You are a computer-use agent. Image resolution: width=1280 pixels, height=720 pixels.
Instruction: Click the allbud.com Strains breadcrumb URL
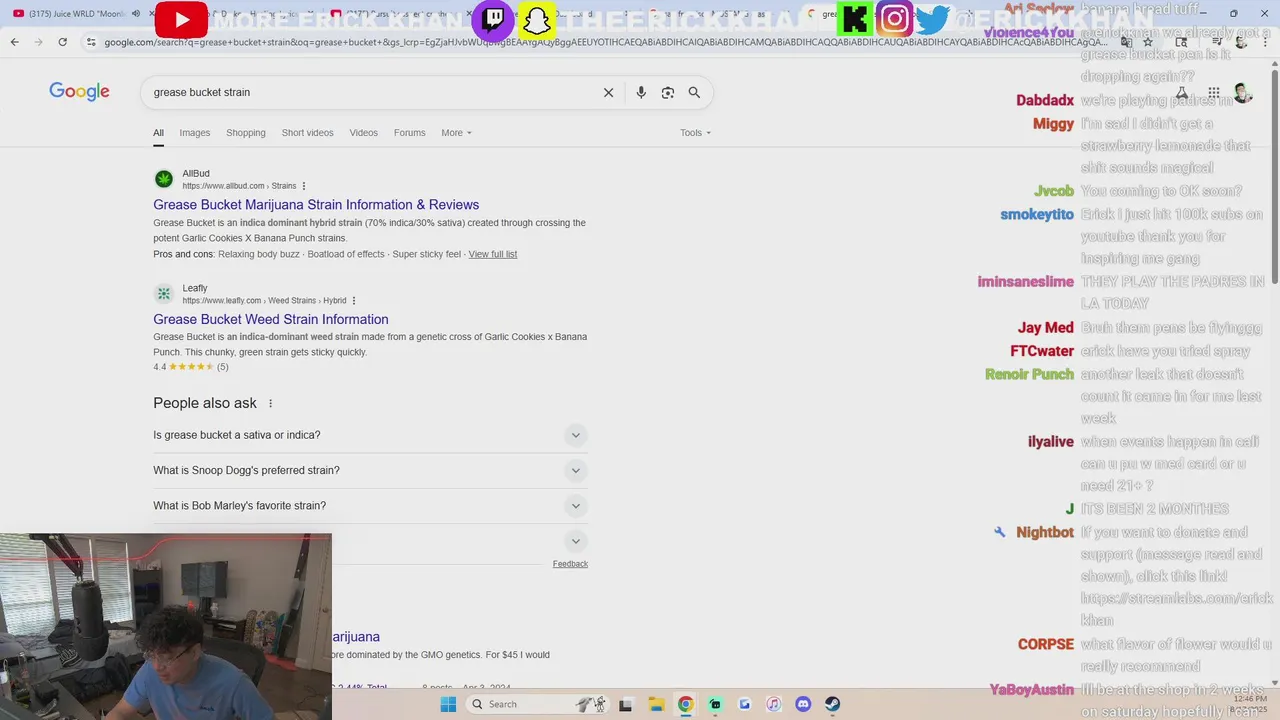pos(239,186)
